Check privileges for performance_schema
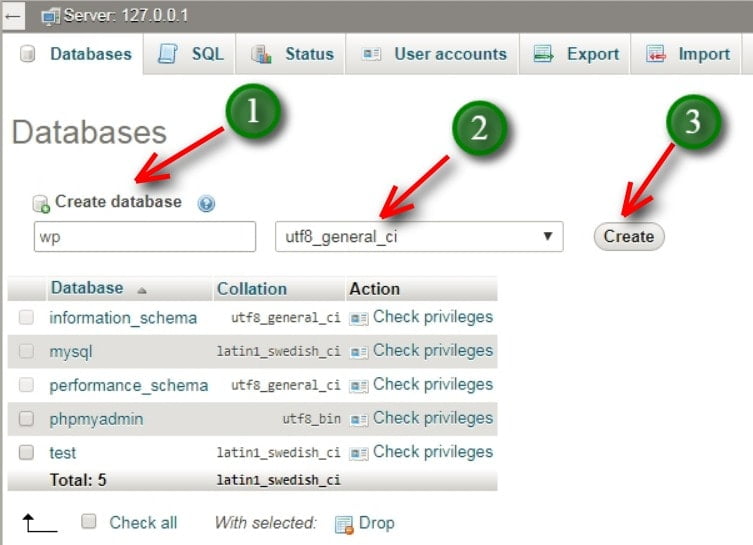The height and width of the screenshot is (545, 753). tap(433, 385)
